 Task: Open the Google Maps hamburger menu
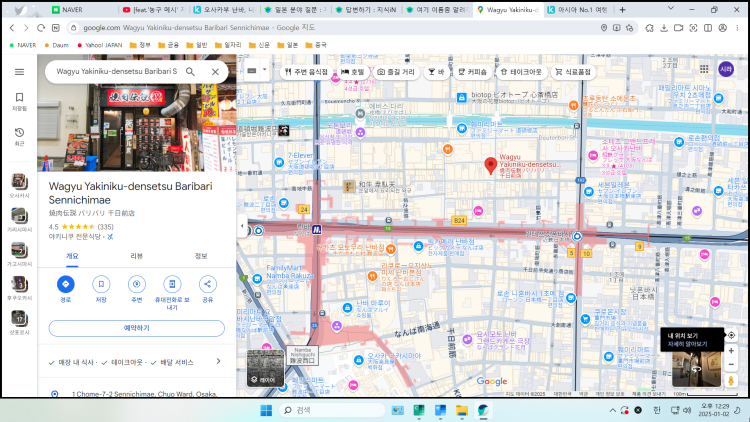19,72
